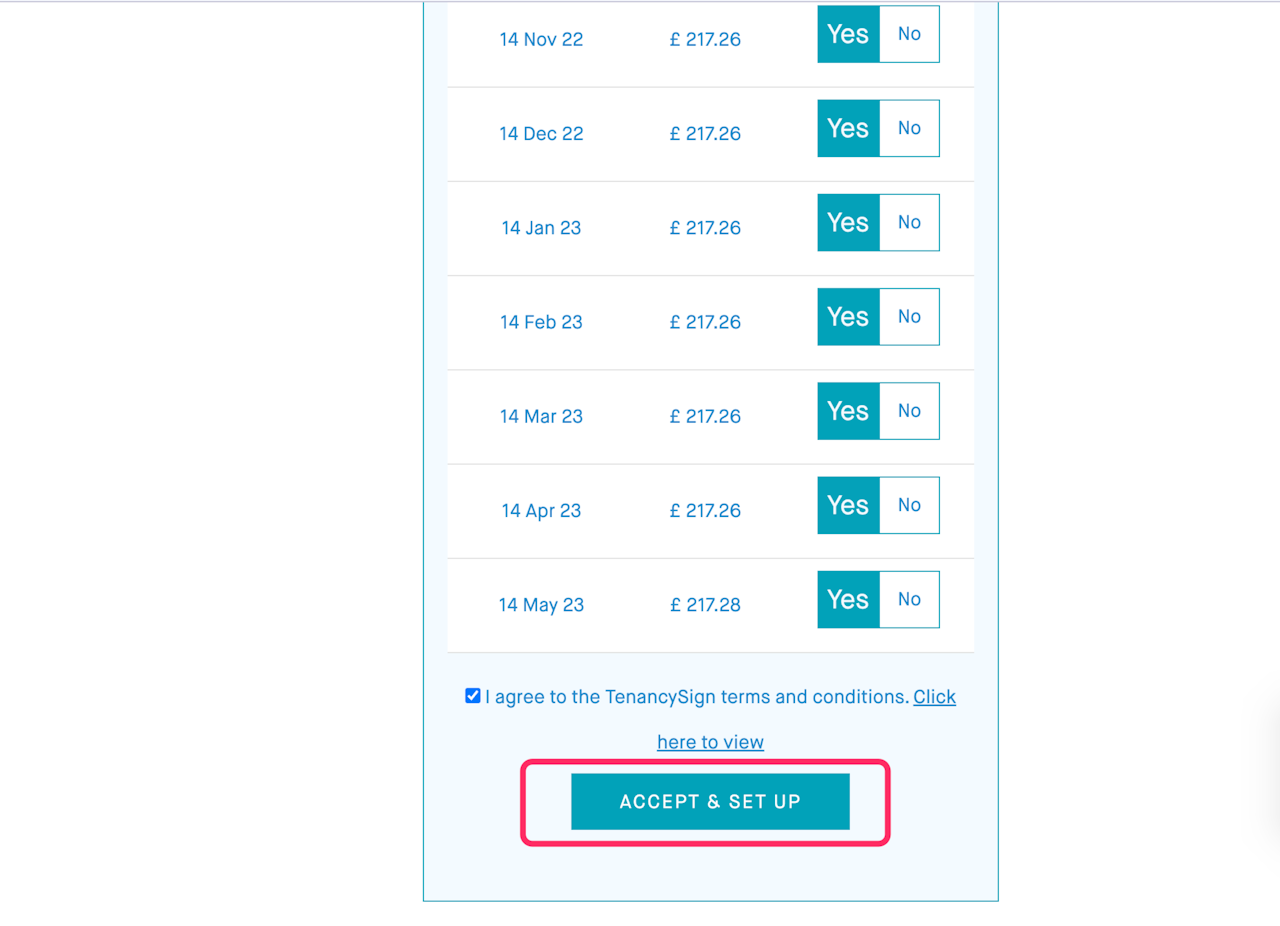Open the 'Click here to view' terms link
Image resolution: width=1280 pixels, height=926 pixels.
(x=710, y=742)
